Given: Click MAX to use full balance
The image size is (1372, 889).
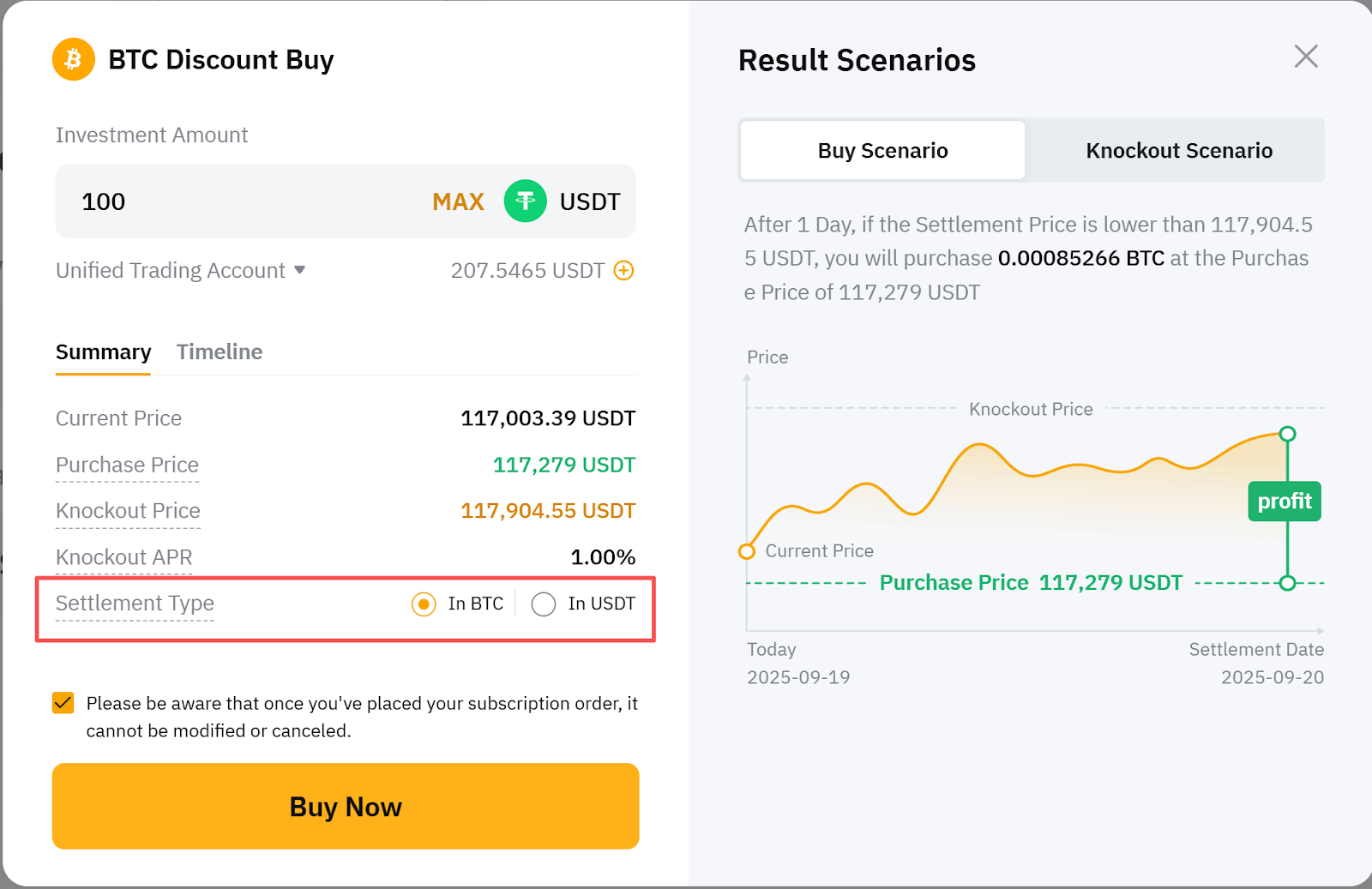Looking at the screenshot, I should click(x=458, y=201).
